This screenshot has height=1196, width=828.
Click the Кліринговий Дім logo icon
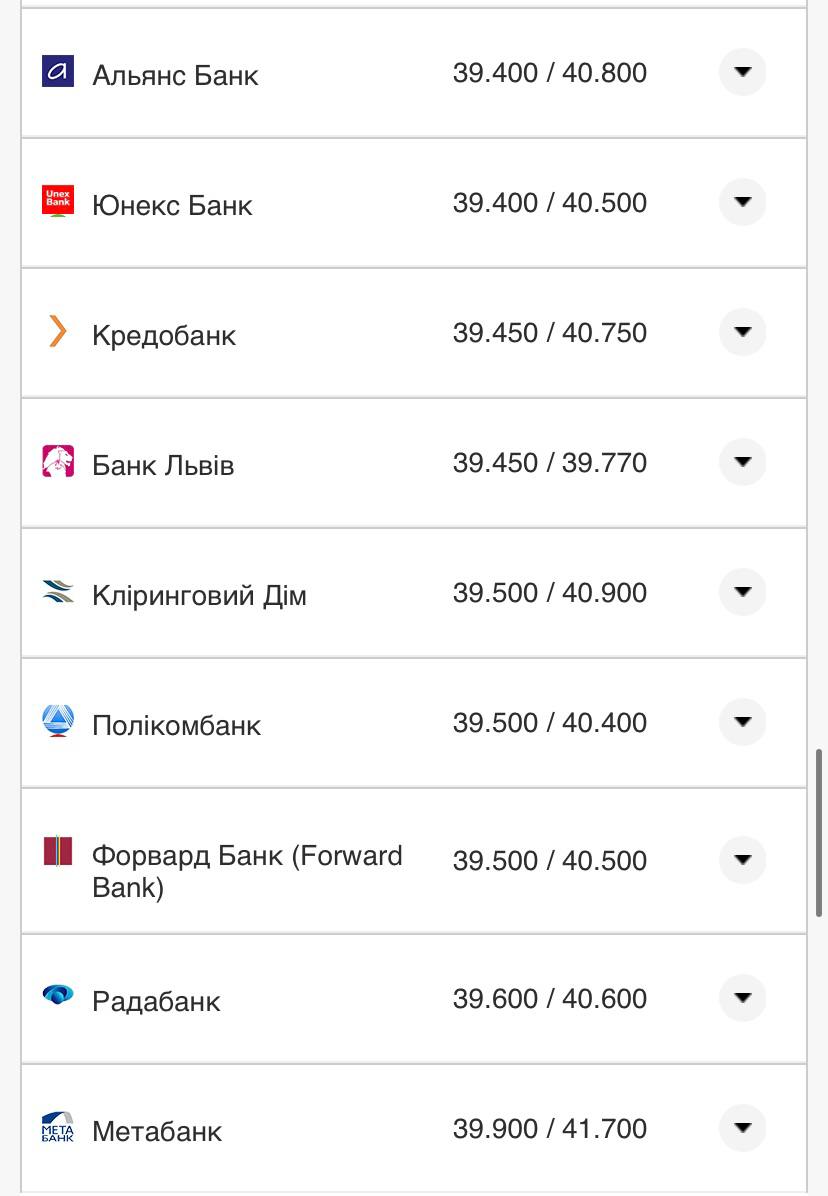click(58, 592)
